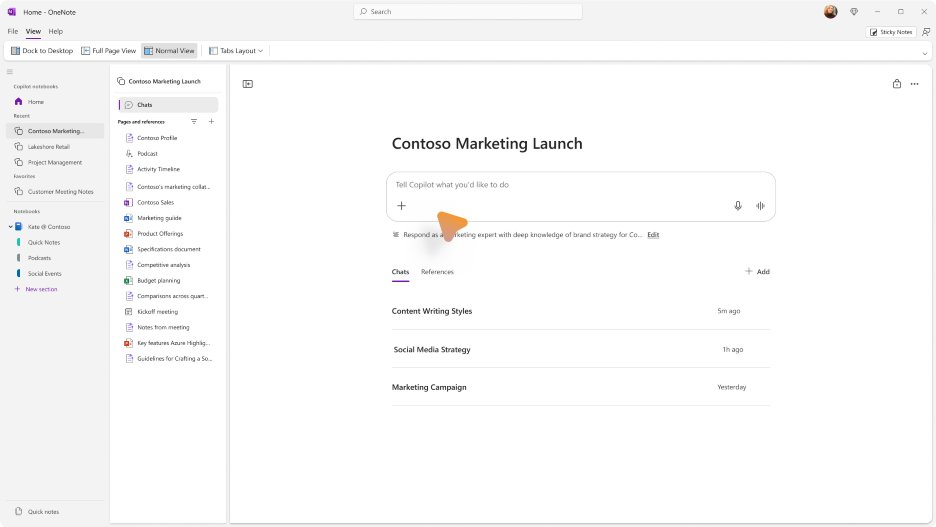Open the Help menu
This screenshot has width=936, height=527.
point(56,31)
